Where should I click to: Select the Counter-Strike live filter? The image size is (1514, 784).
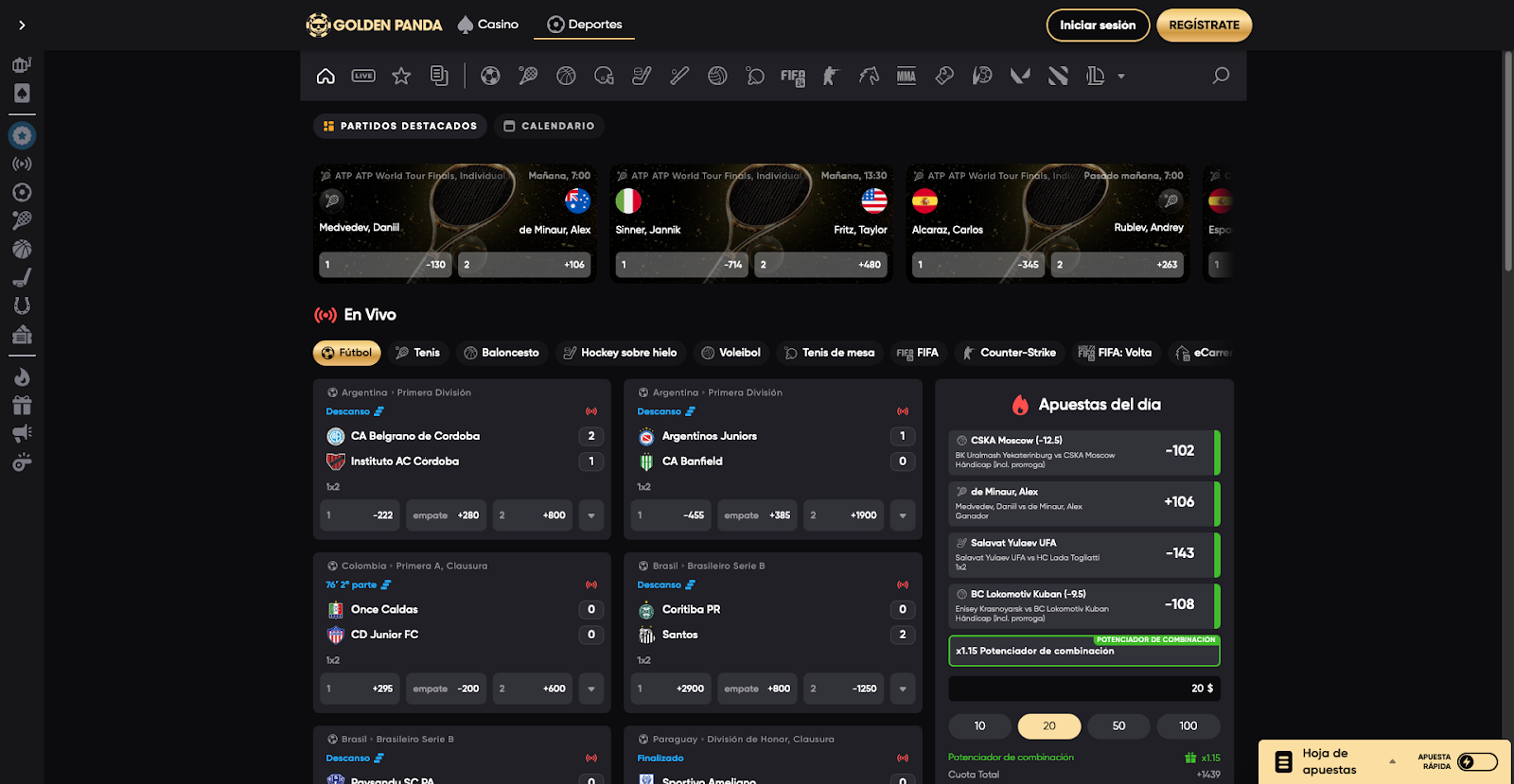tap(1010, 353)
